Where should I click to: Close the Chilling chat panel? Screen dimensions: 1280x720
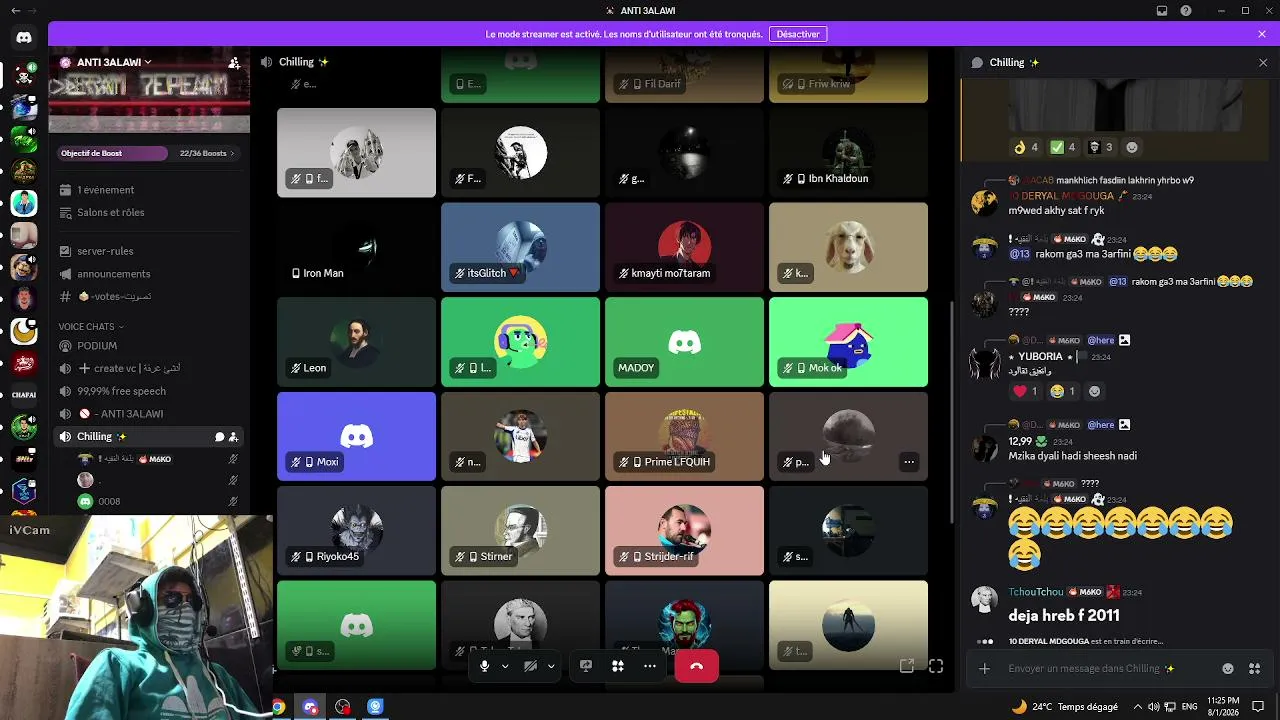click(x=1263, y=62)
